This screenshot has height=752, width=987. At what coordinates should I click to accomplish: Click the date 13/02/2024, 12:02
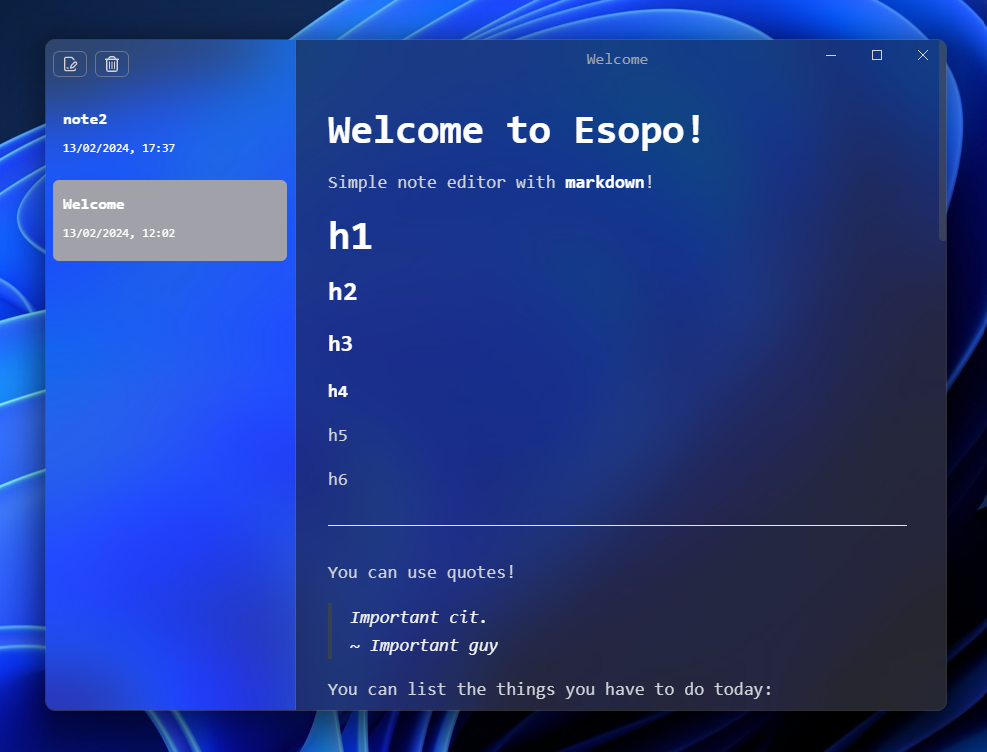point(119,233)
